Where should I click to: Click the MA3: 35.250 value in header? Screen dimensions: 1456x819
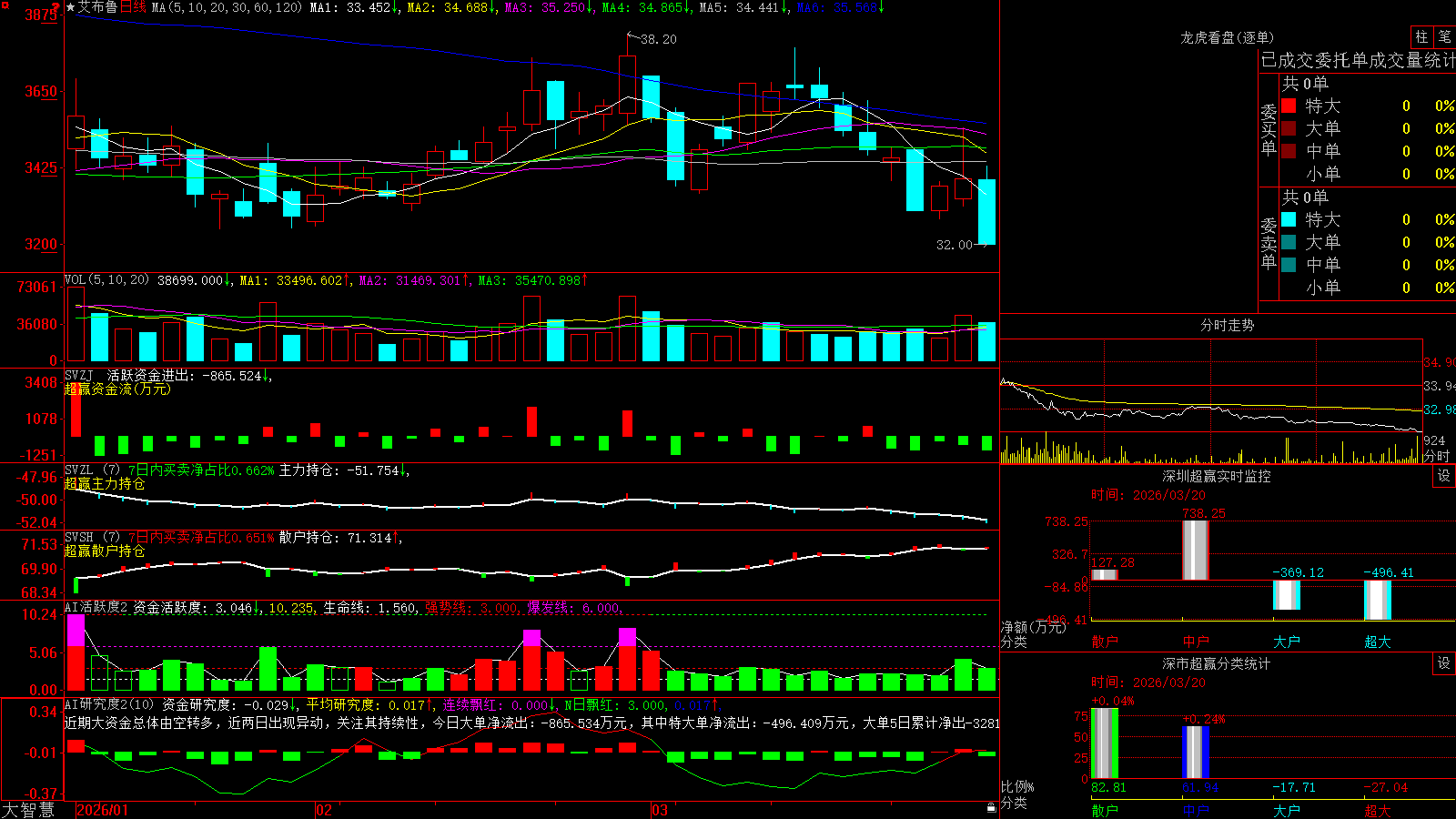tap(544, 7)
